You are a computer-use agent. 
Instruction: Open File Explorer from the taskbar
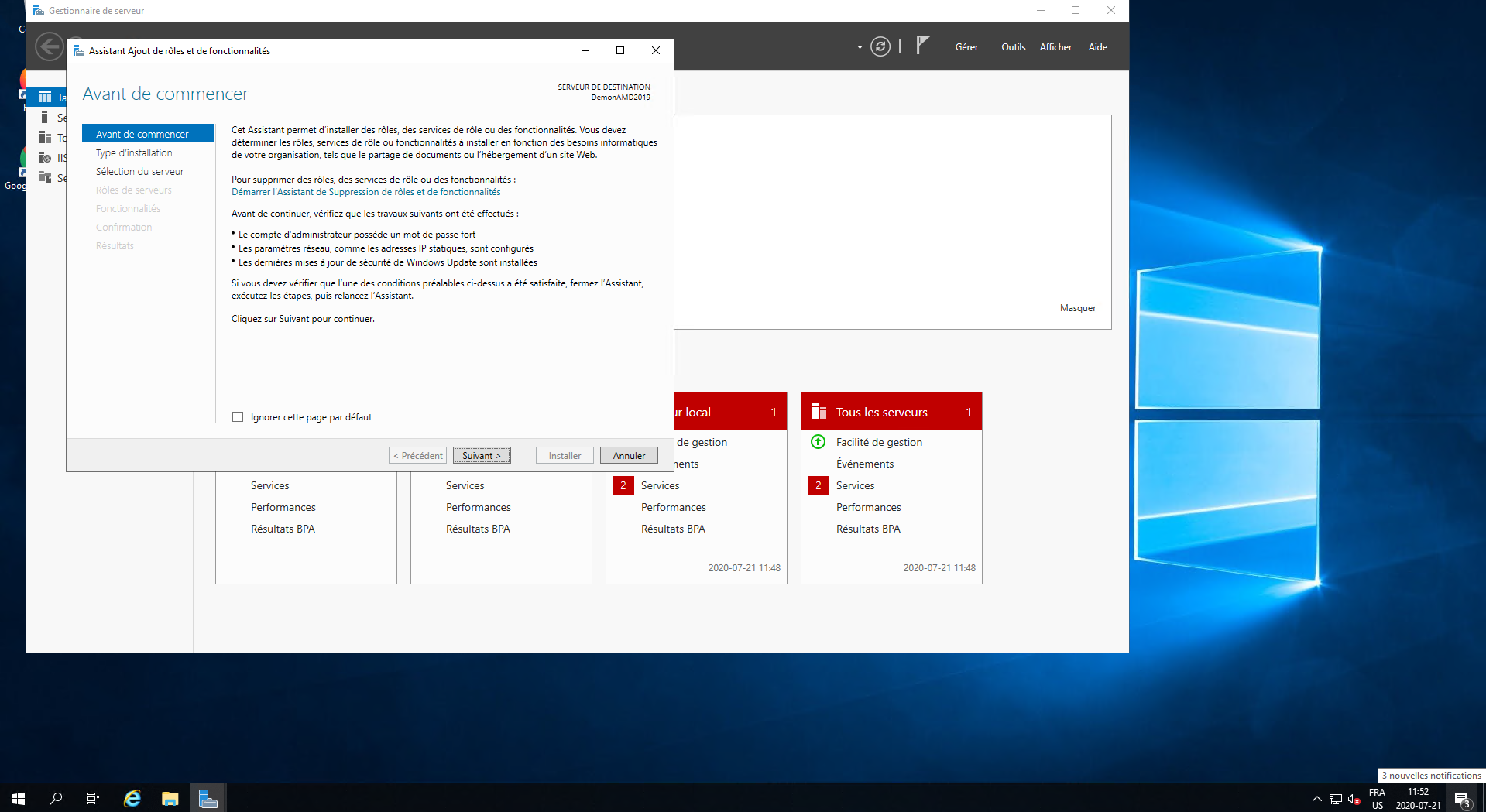(x=170, y=798)
